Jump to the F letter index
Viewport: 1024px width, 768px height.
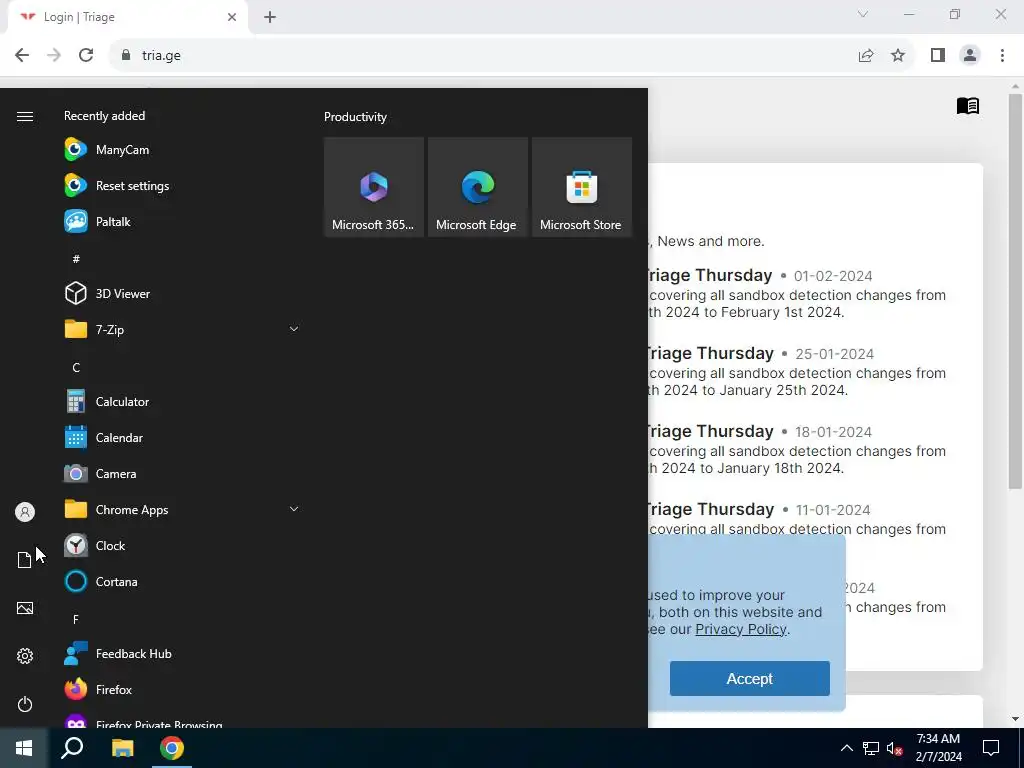[x=76, y=619]
